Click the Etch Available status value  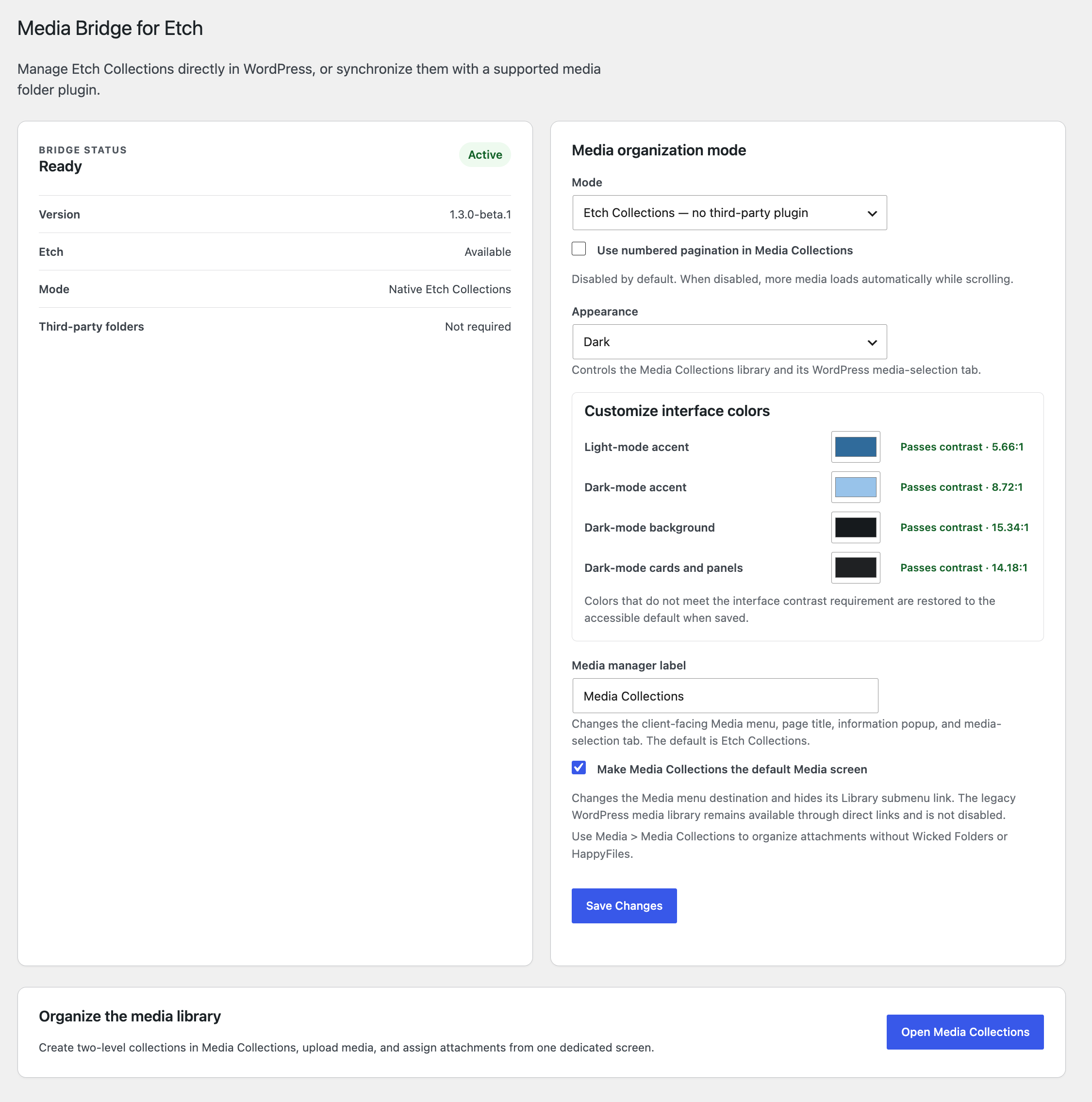click(488, 252)
